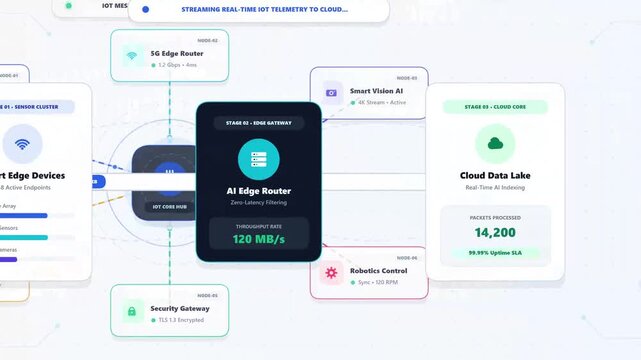Click the Robotics Control gear icon
Viewport: 641px width, 360px height.
(331, 273)
